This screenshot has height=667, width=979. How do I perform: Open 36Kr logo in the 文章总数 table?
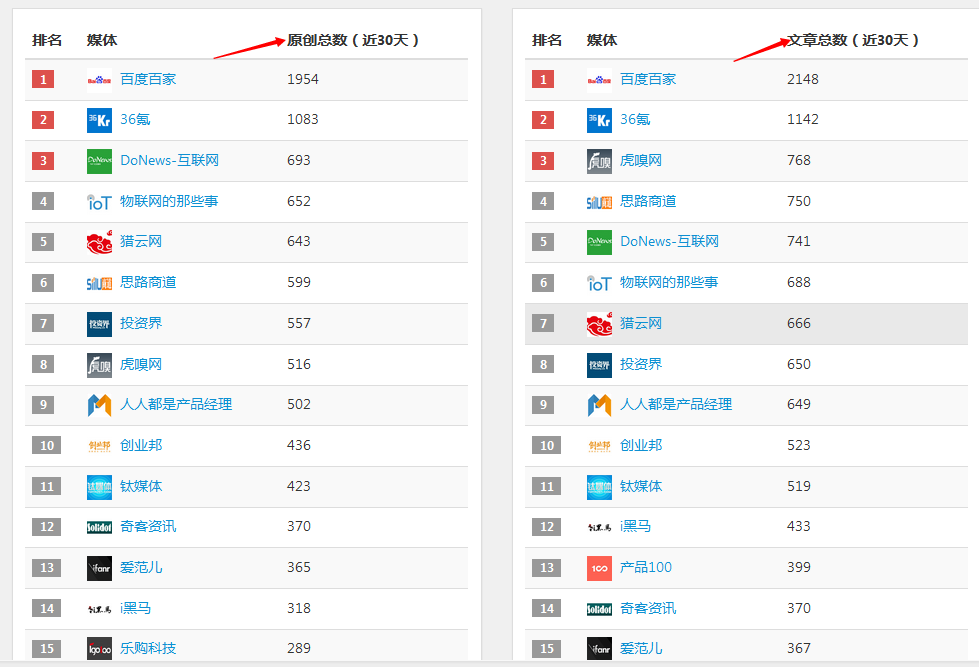(x=599, y=121)
